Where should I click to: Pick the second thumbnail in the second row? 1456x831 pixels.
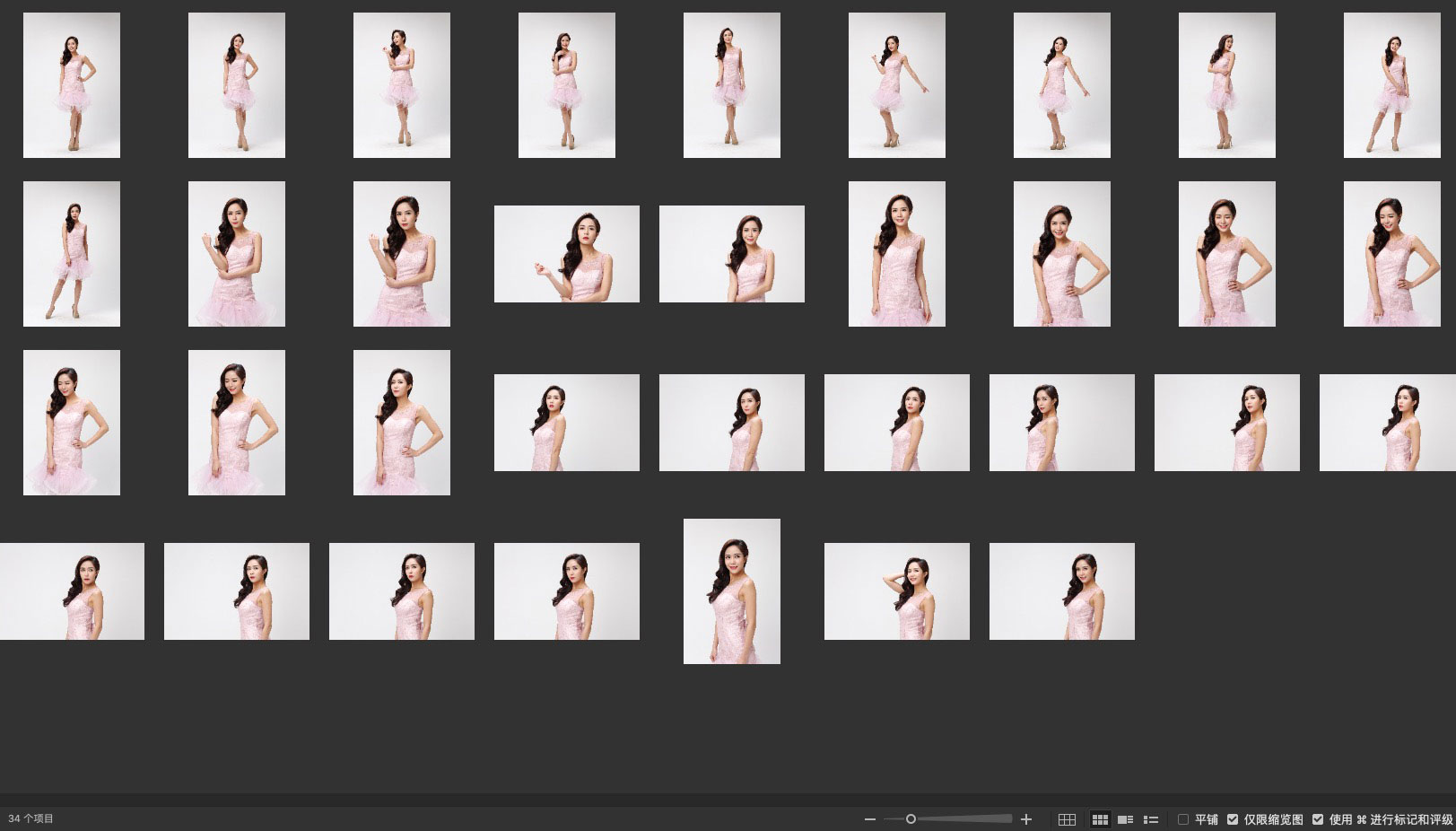pos(237,254)
